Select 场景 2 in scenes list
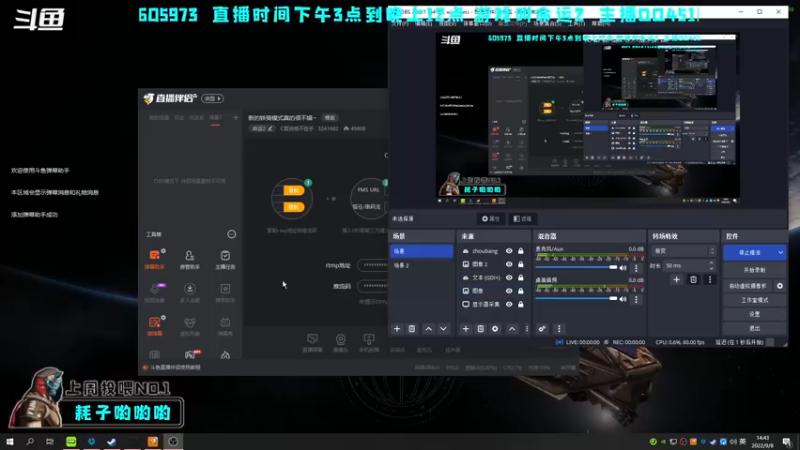 [x=421, y=265]
